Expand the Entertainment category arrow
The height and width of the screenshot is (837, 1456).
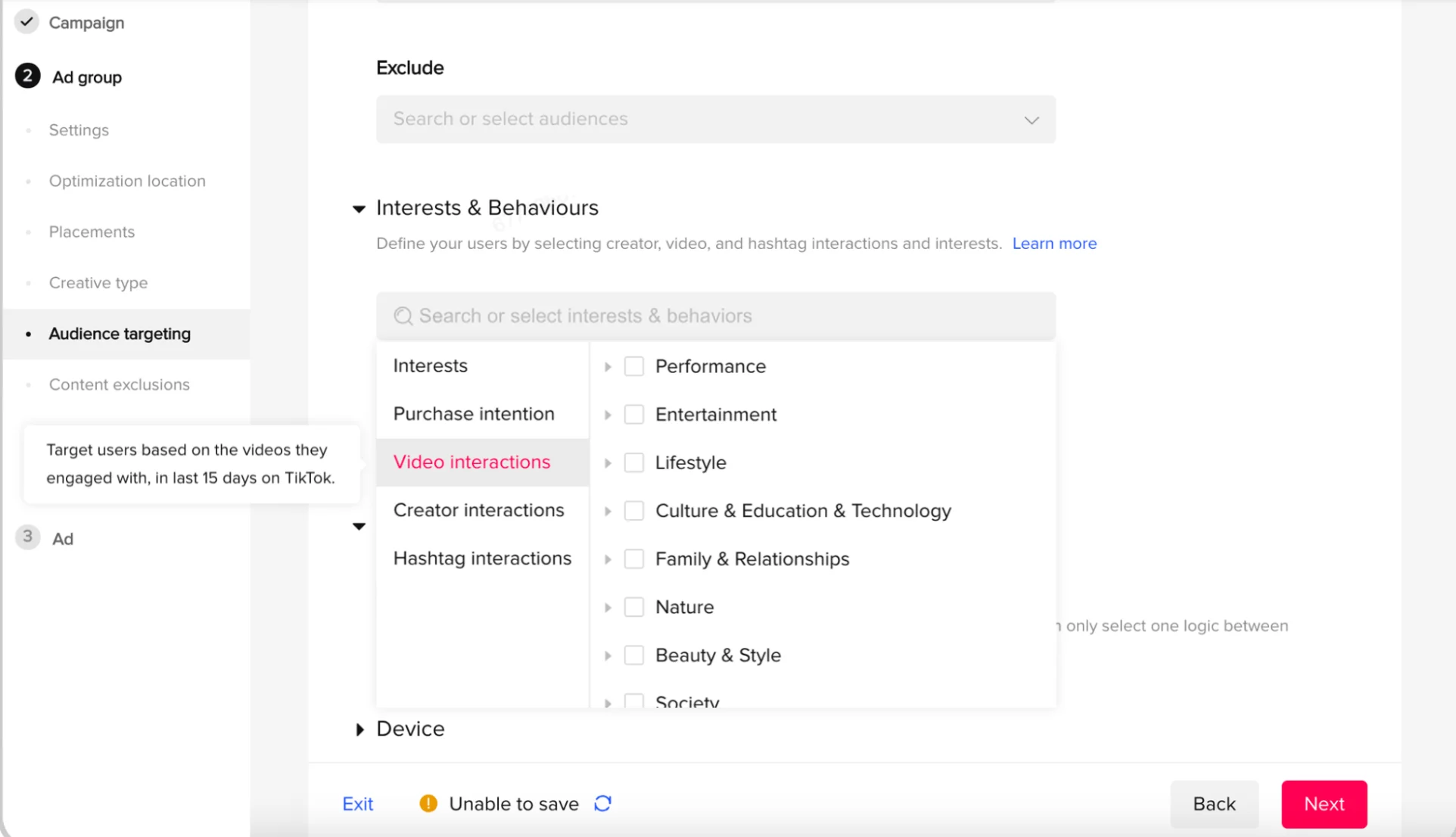click(608, 415)
